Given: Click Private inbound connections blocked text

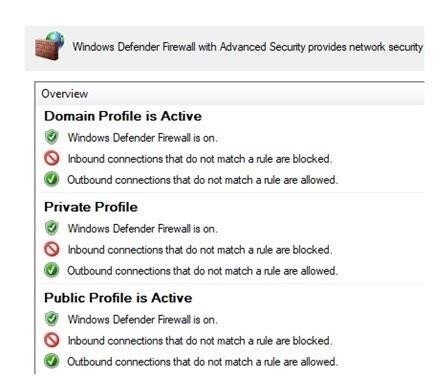Looking at the screenshot, I should [x=200, y=250].
